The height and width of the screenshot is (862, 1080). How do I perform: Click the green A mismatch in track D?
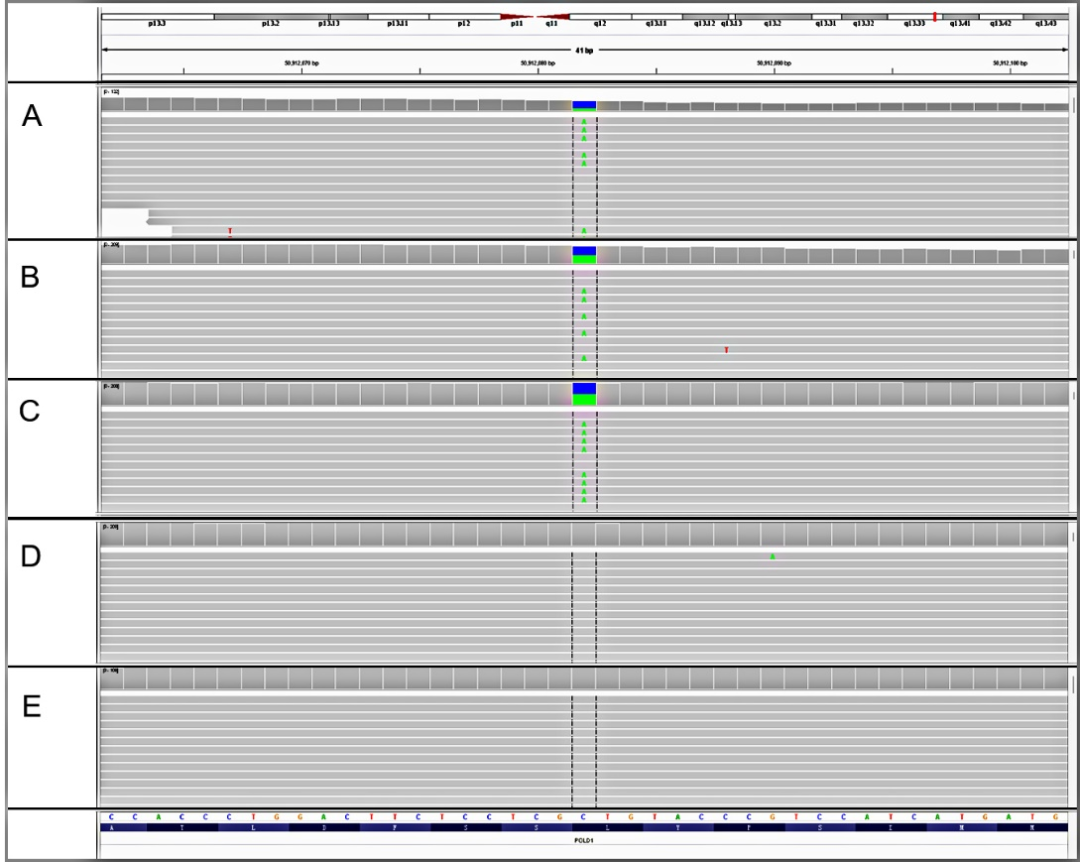pos(773,556)
